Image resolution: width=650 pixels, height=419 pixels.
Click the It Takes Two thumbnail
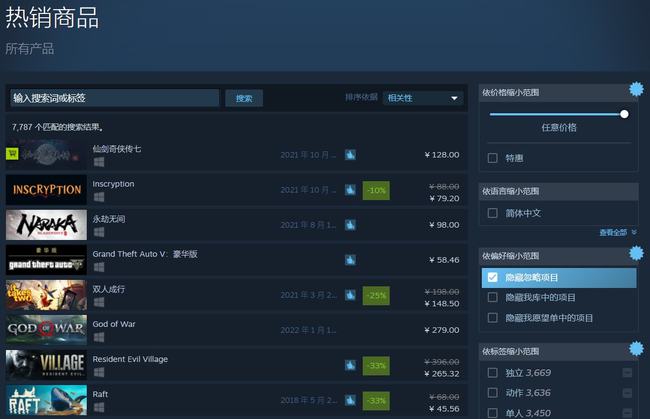click(x=46, y=295)
